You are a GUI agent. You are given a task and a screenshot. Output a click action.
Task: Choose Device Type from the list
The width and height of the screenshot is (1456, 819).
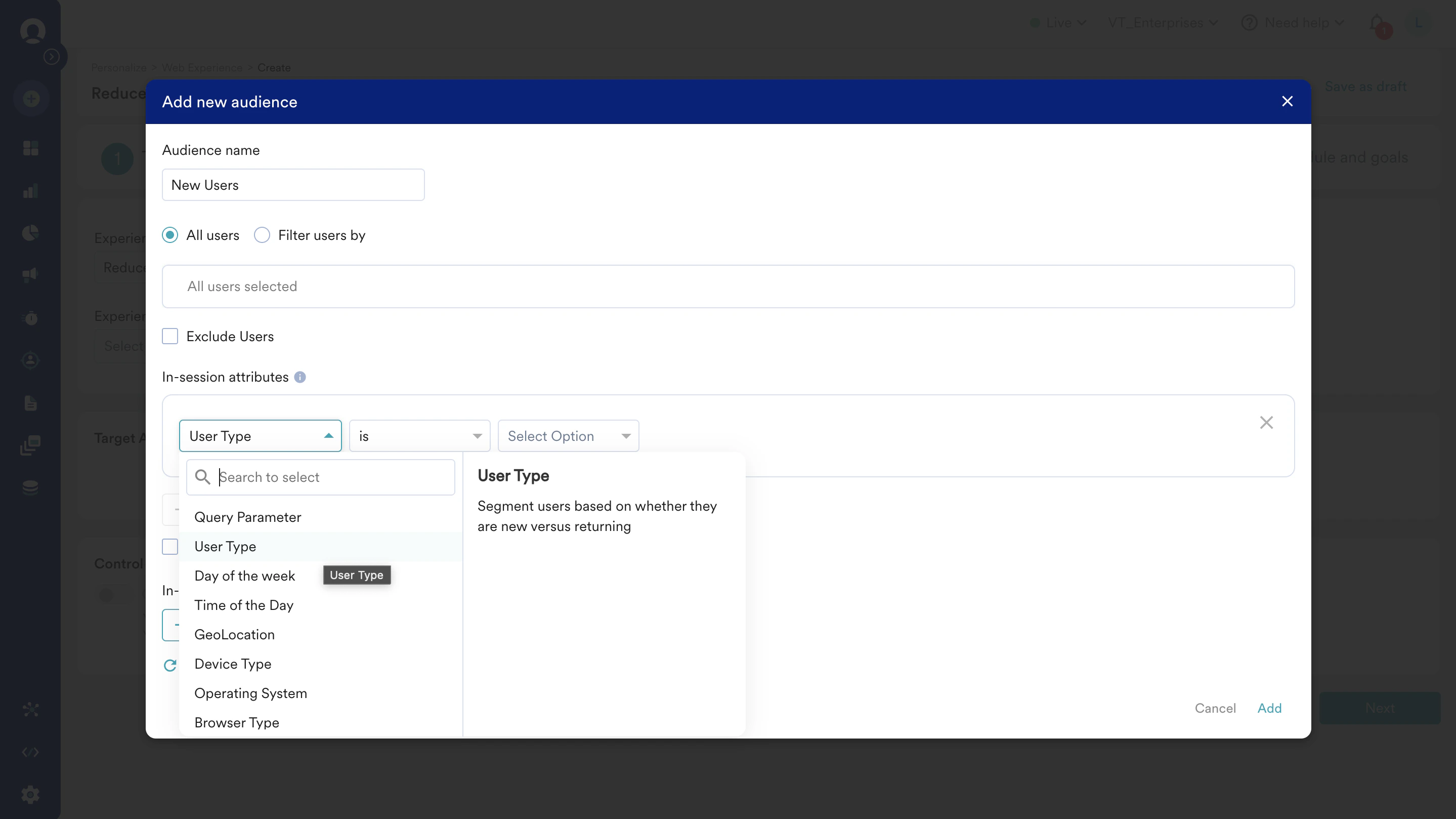[x=233, y=664]
